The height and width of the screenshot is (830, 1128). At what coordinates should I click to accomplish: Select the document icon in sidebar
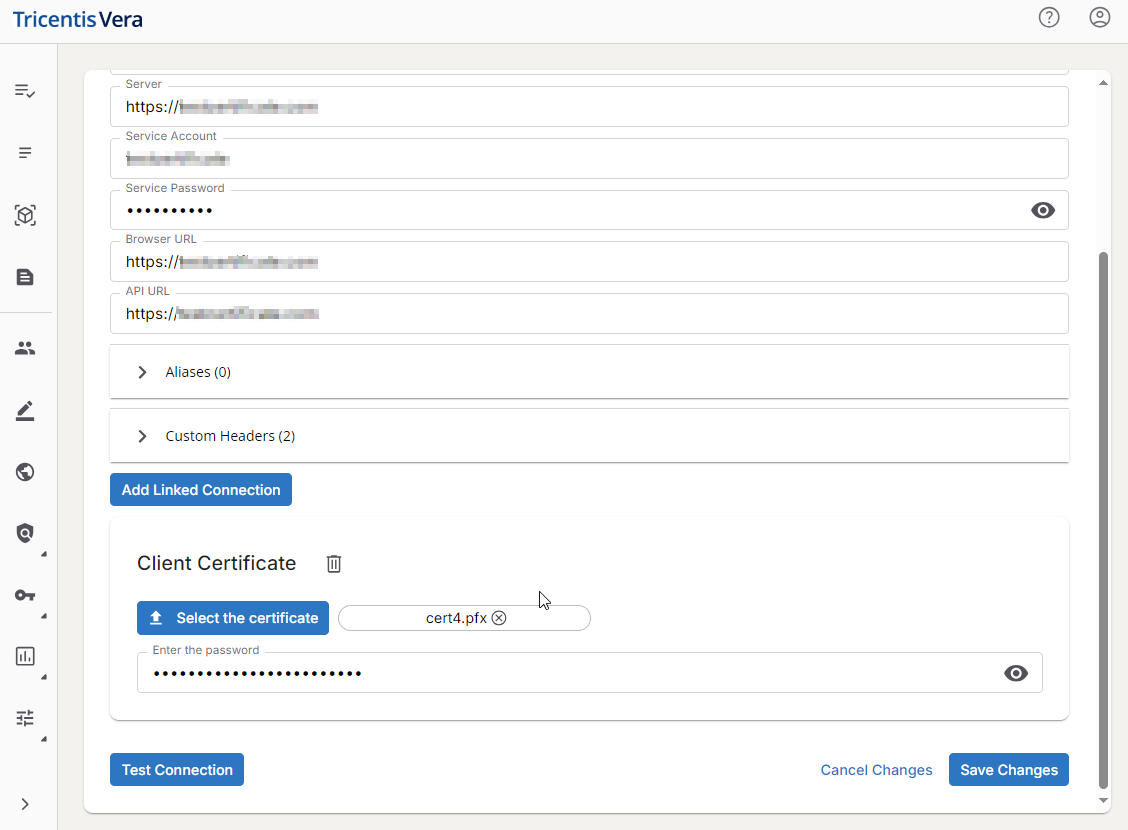tap(25, 277)
